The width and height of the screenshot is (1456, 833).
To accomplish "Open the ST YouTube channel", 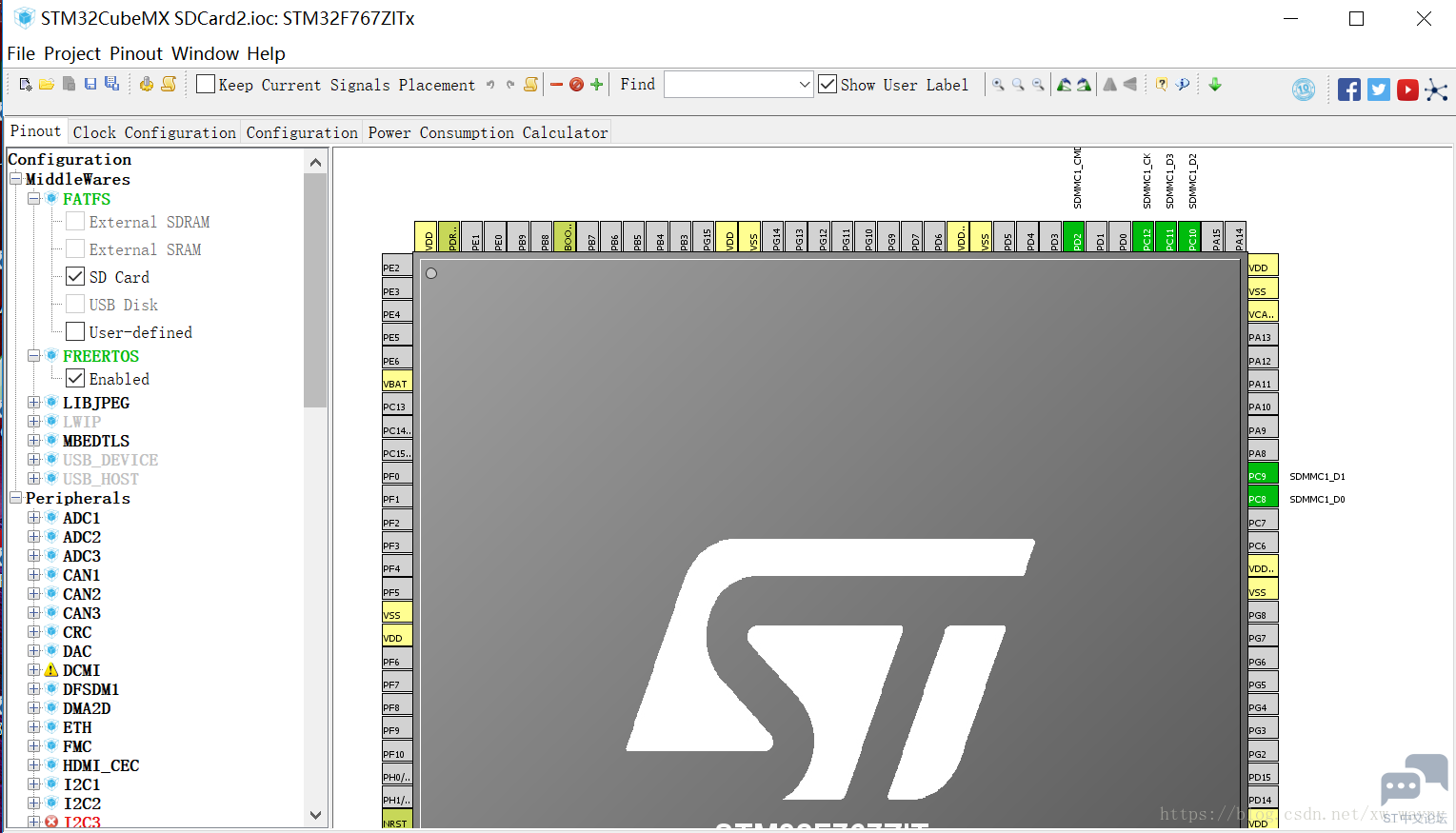I will pyautogui.click(x=1408, y=89).
